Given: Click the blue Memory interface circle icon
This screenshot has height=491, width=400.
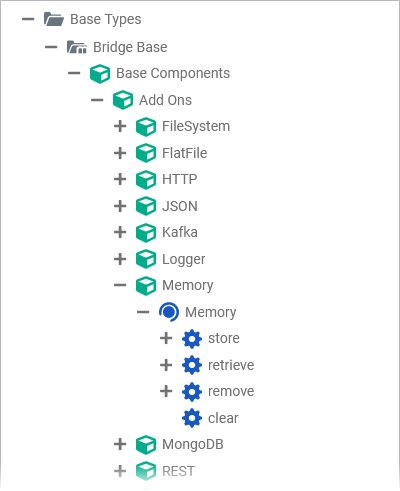Looking at the screenshot, I should point(169,312).
